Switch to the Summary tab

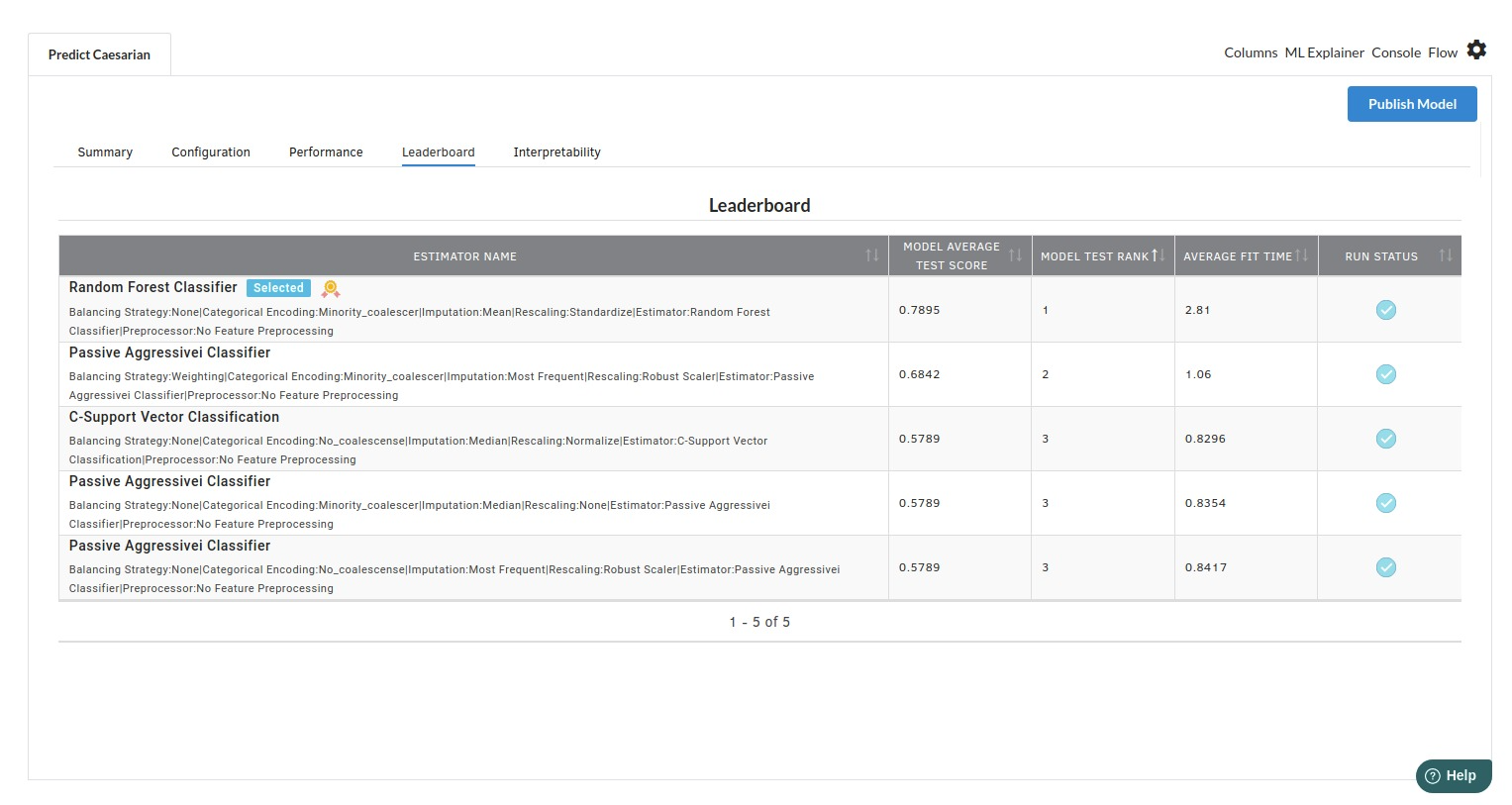105,152
